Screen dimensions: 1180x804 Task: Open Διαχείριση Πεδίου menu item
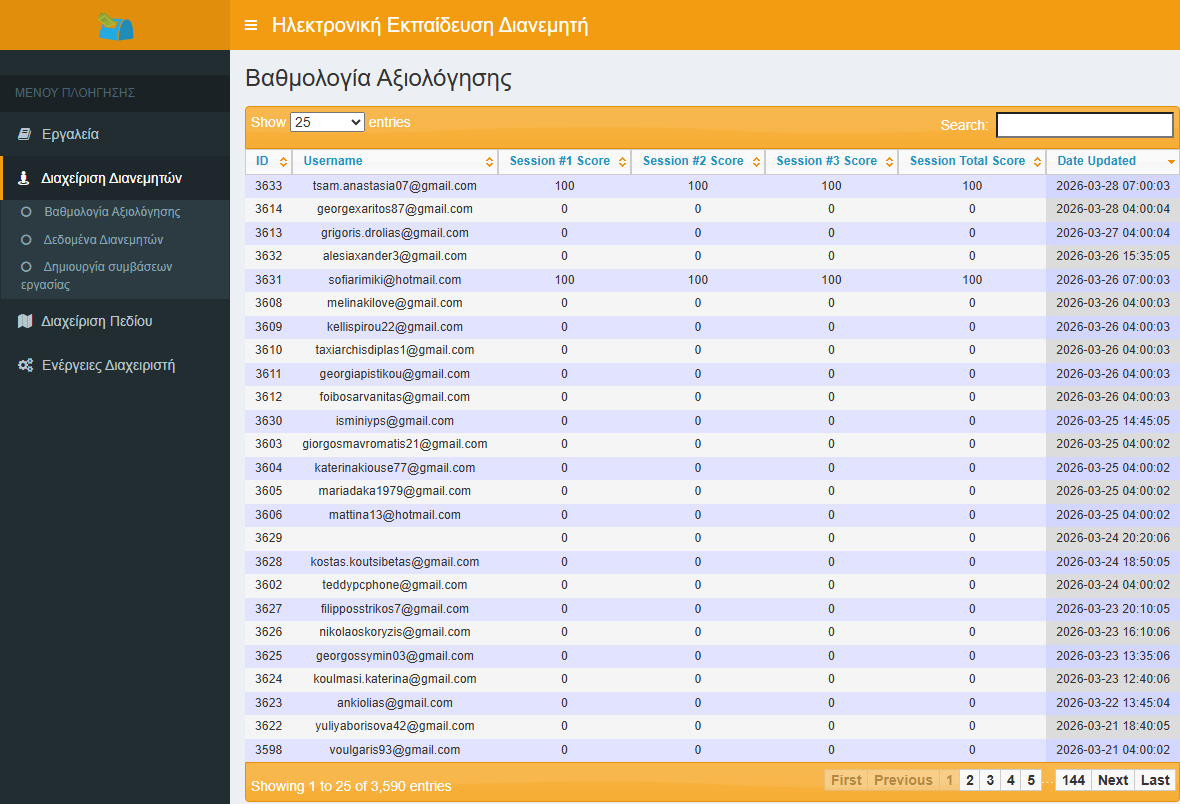coord(96,321)
